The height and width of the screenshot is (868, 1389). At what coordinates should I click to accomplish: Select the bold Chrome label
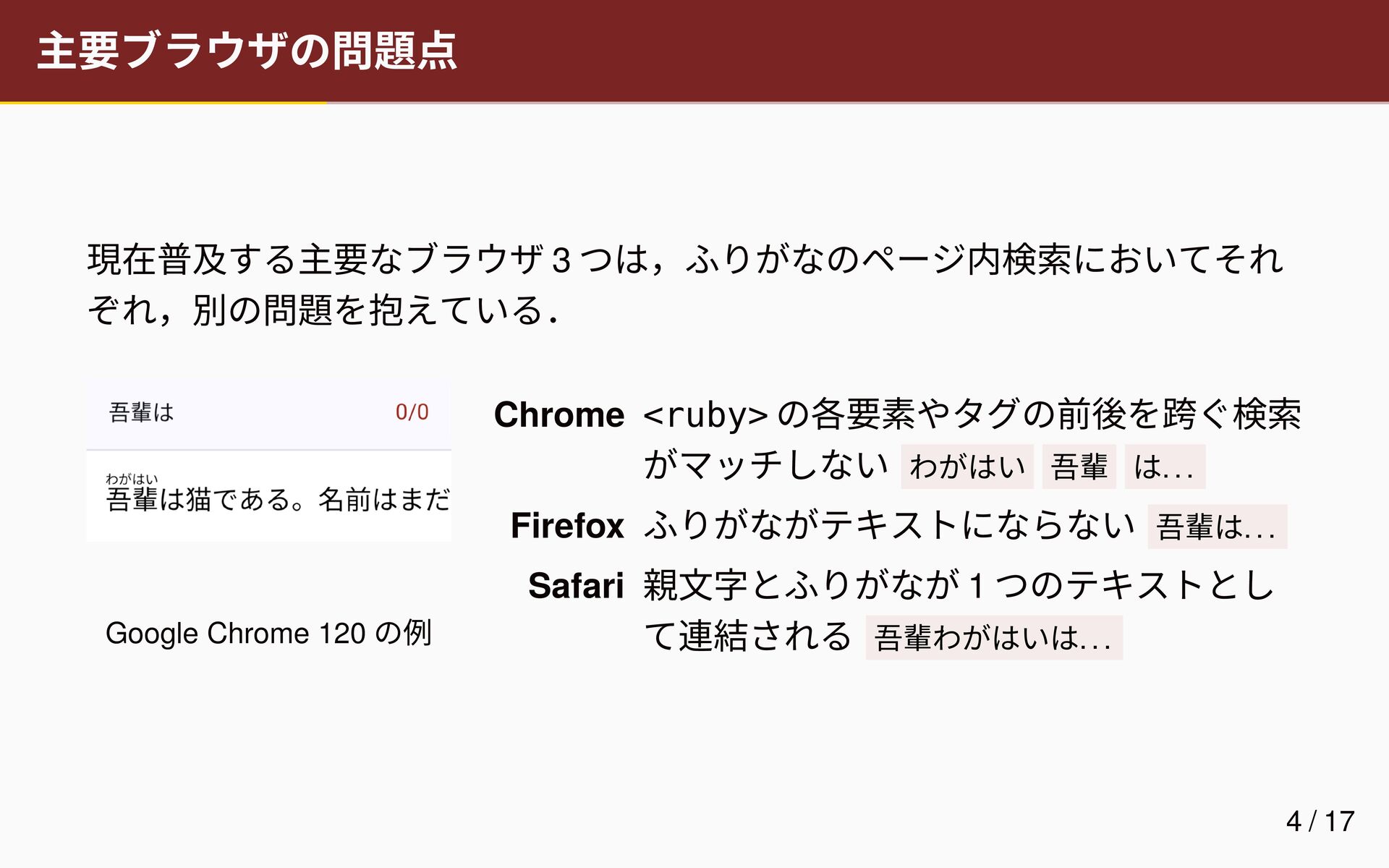(558, 415)
